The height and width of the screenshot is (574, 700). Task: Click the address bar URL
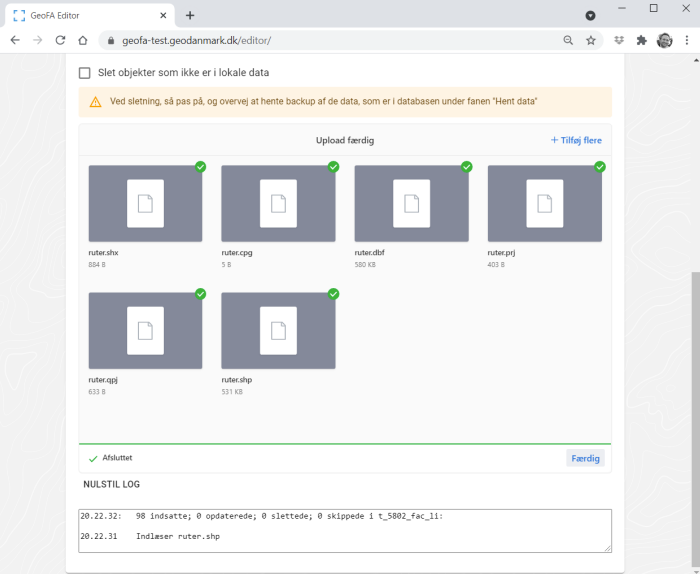pos(196,41)
